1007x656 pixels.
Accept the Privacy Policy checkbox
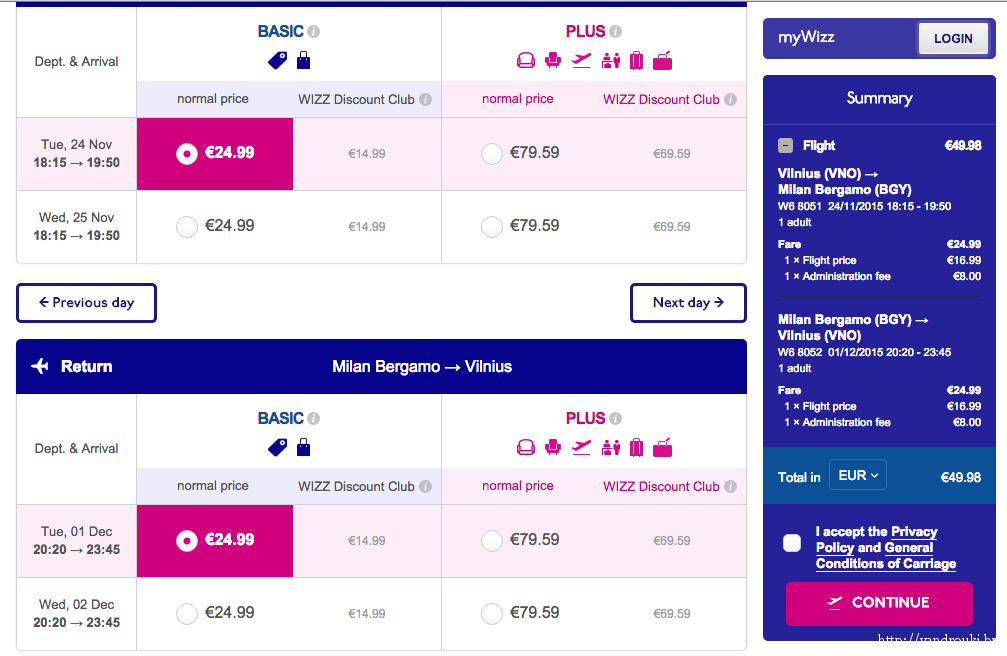792,543
